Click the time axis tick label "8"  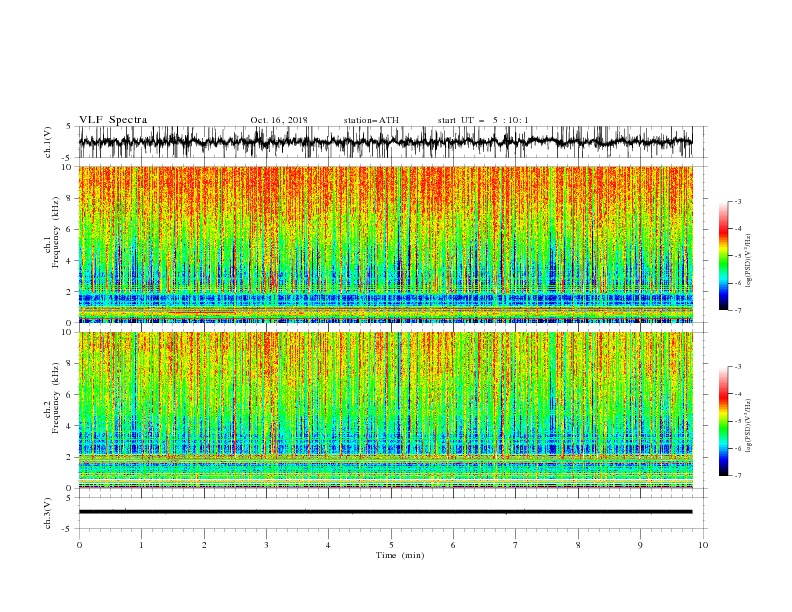point(578,545)
